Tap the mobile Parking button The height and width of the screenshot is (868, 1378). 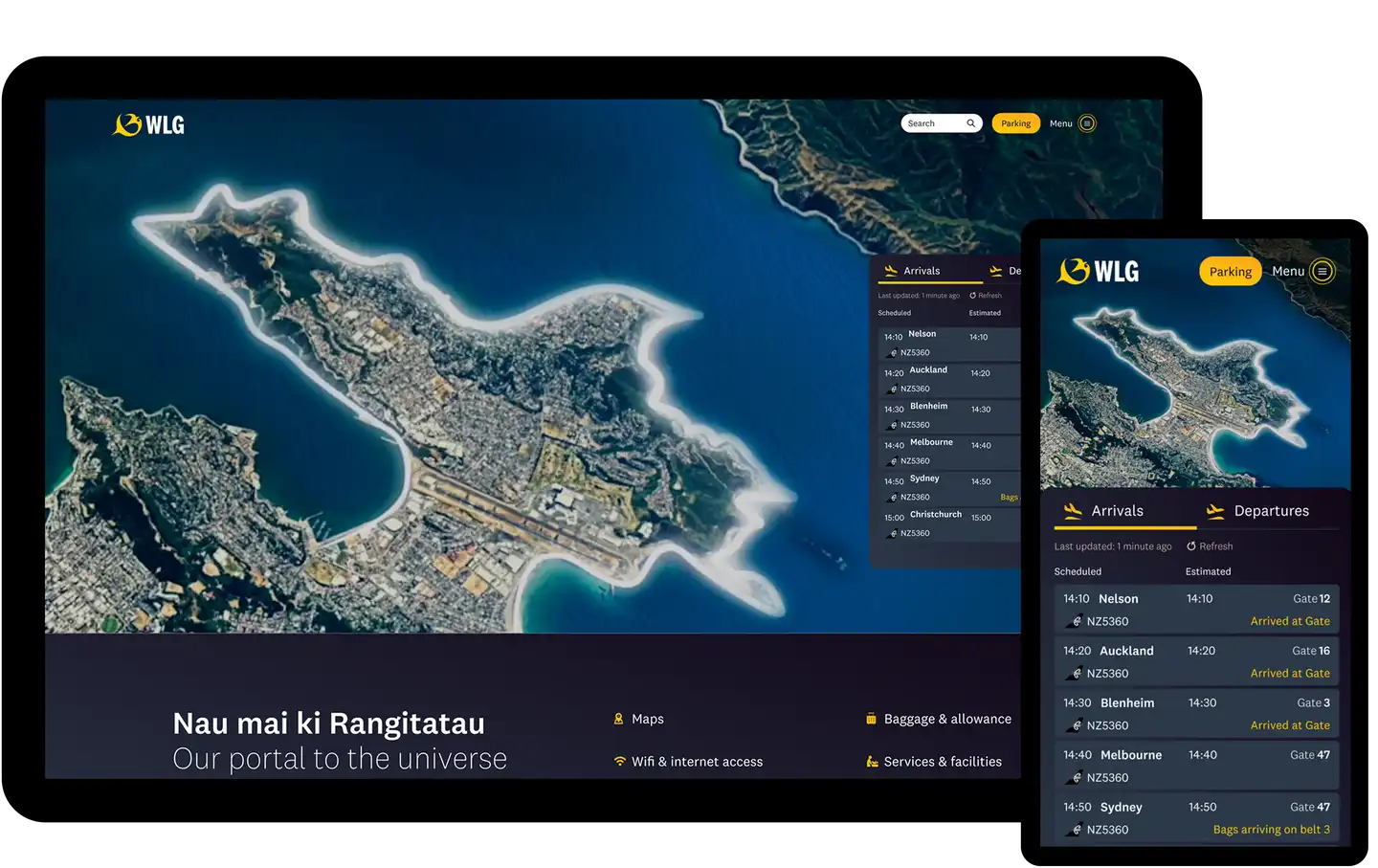[1230, 272]
